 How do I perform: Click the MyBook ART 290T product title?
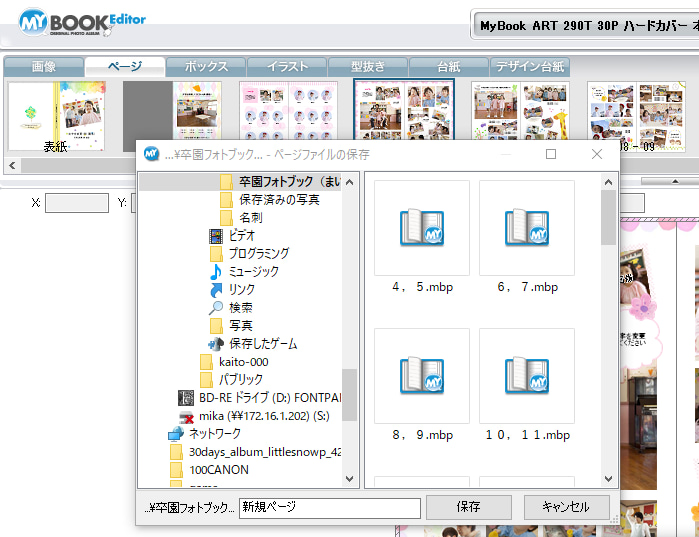point(588,26)
